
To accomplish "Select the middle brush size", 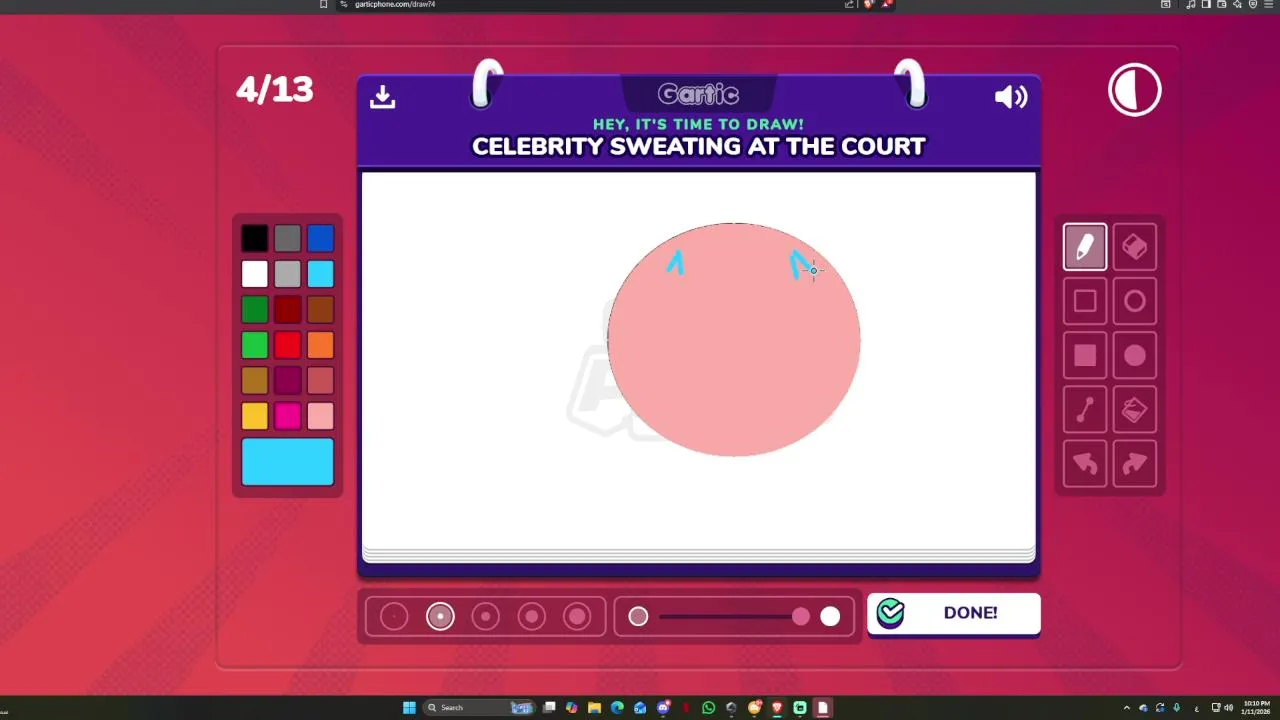I will point(486,617).
